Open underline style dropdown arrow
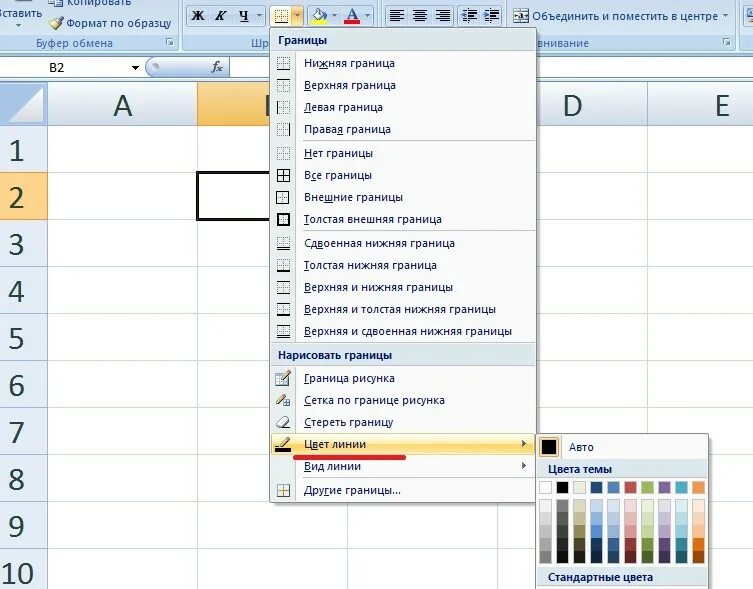Viewport: 753px width, 589px height. [x=259, y=16]
